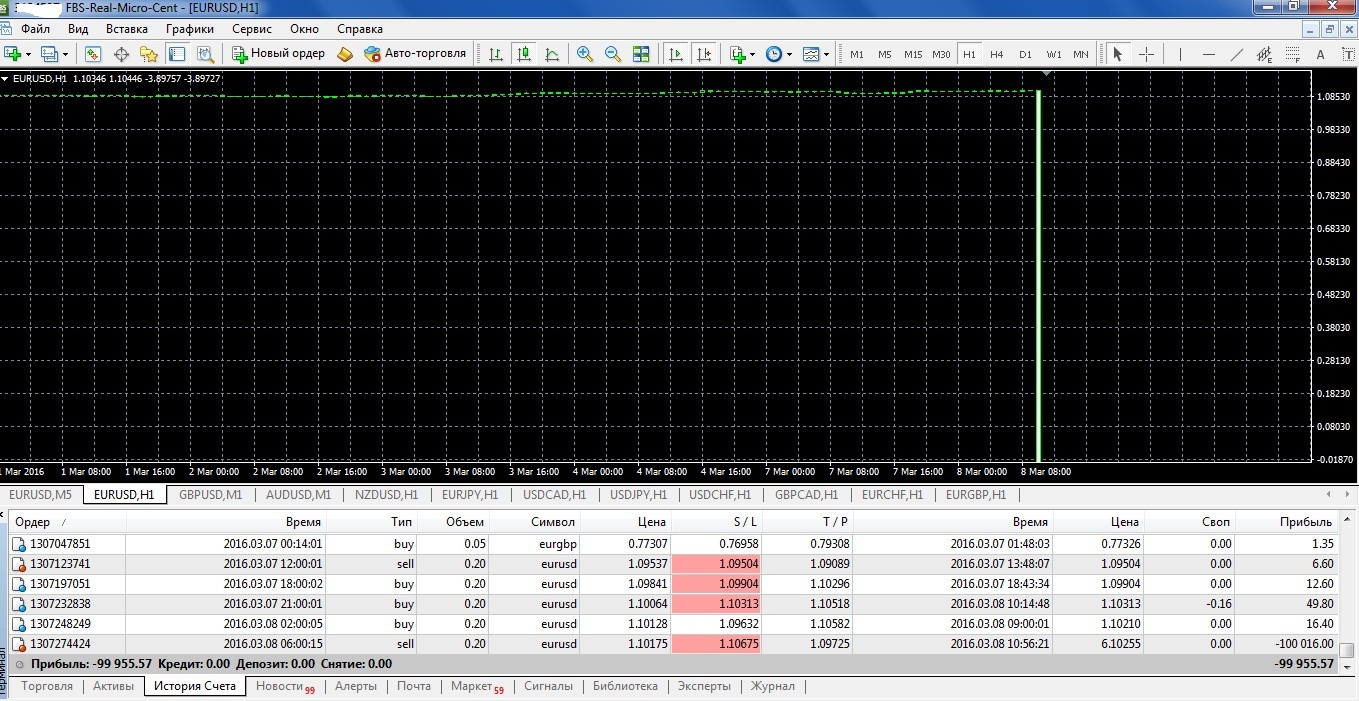Viewport: 1359px width, 701px height.
Task: Toggle the Авто-торговля button
Action: tap(415, 54)
